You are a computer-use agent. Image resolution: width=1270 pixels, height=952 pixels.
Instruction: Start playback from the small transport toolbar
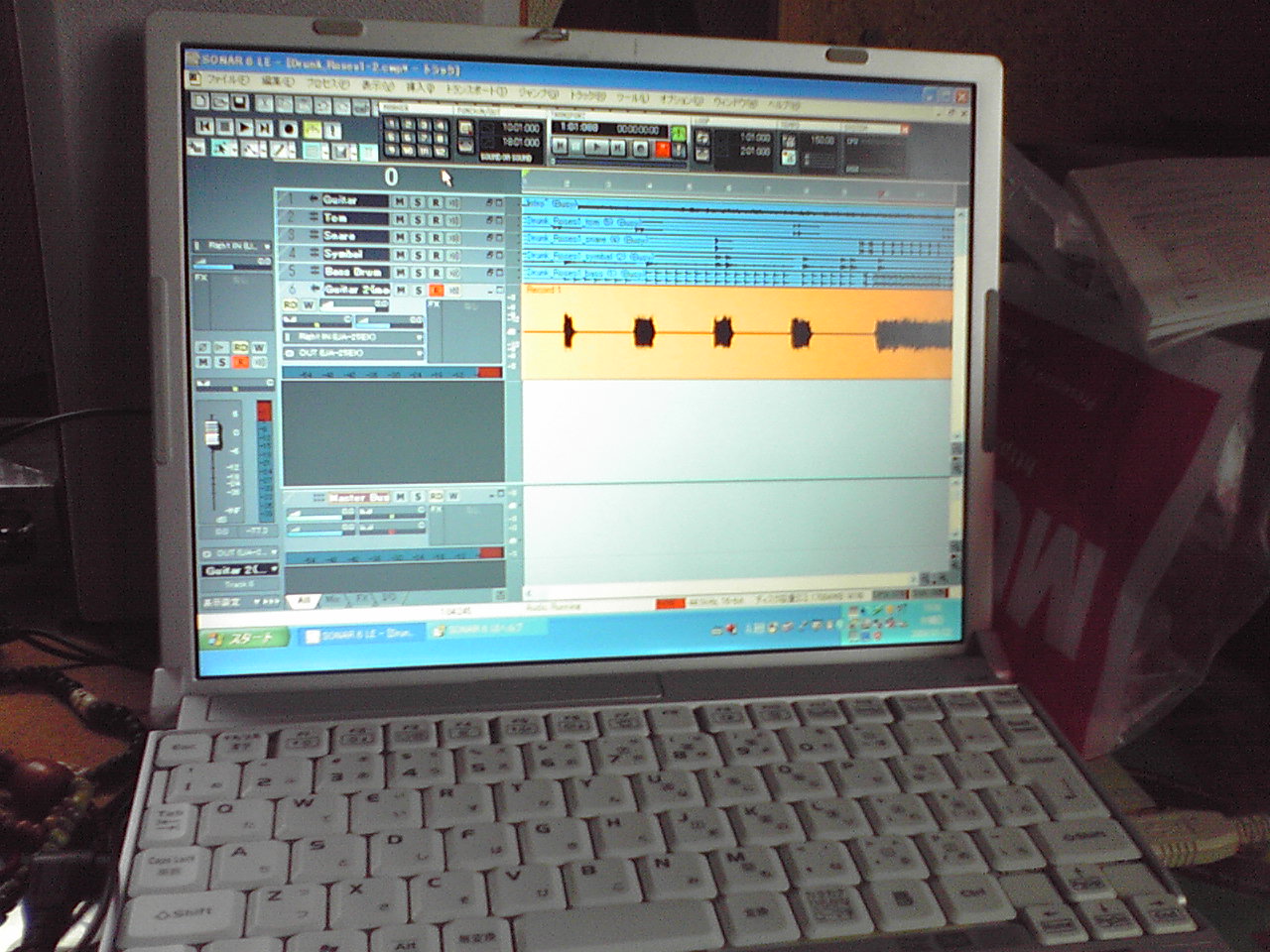coord(245,128)
